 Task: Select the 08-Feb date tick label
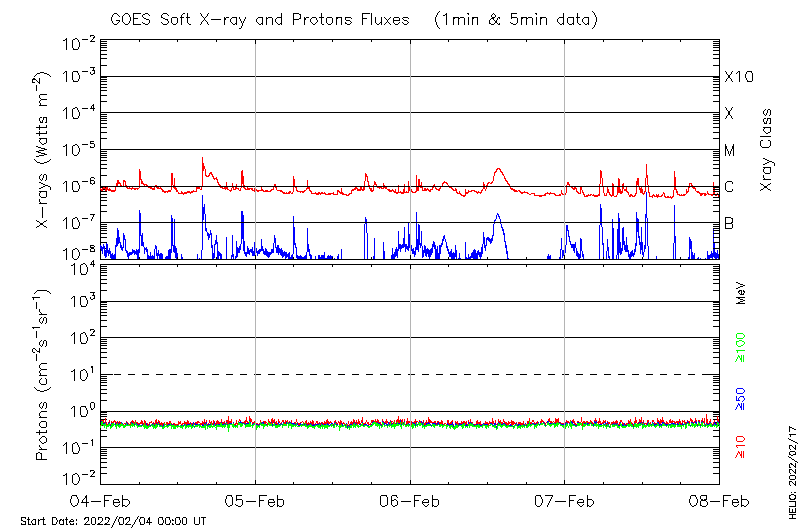click(718, 501)
